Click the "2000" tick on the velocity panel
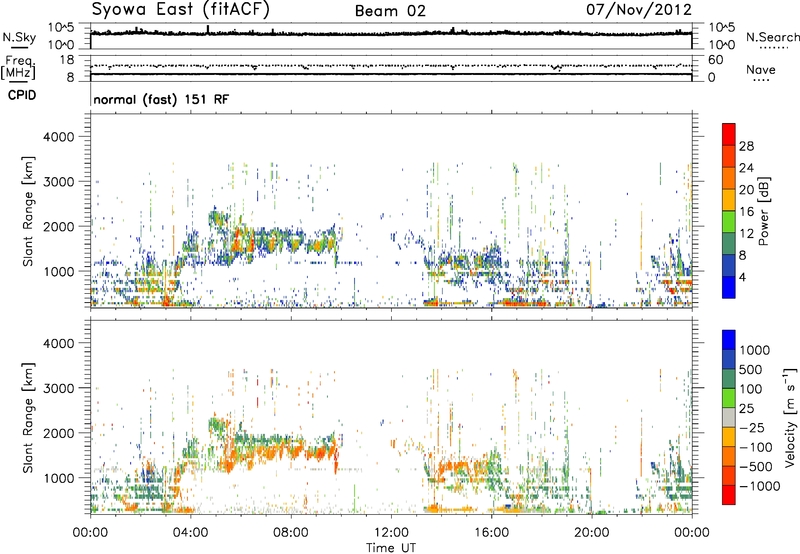 (x=58, y=433)
